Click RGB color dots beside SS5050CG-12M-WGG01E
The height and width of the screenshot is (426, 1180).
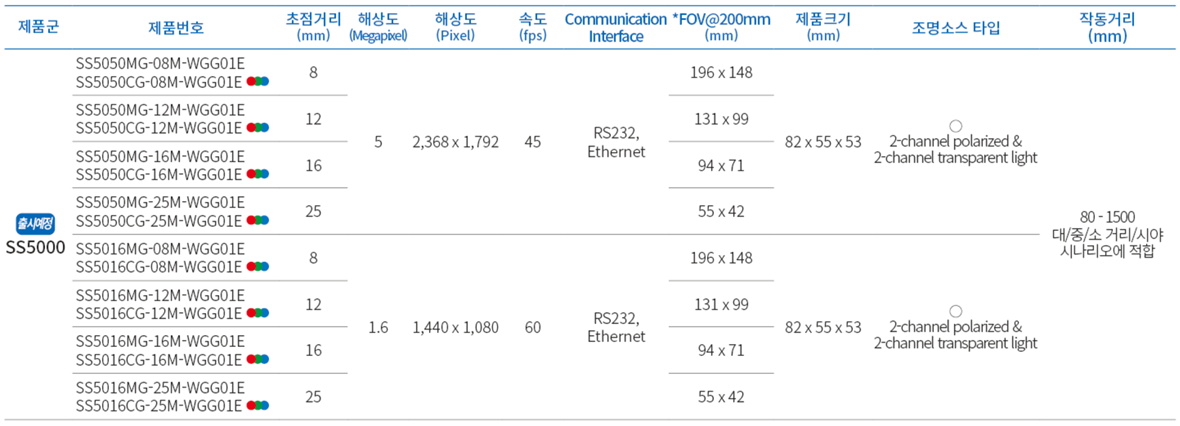pos(258,128)
